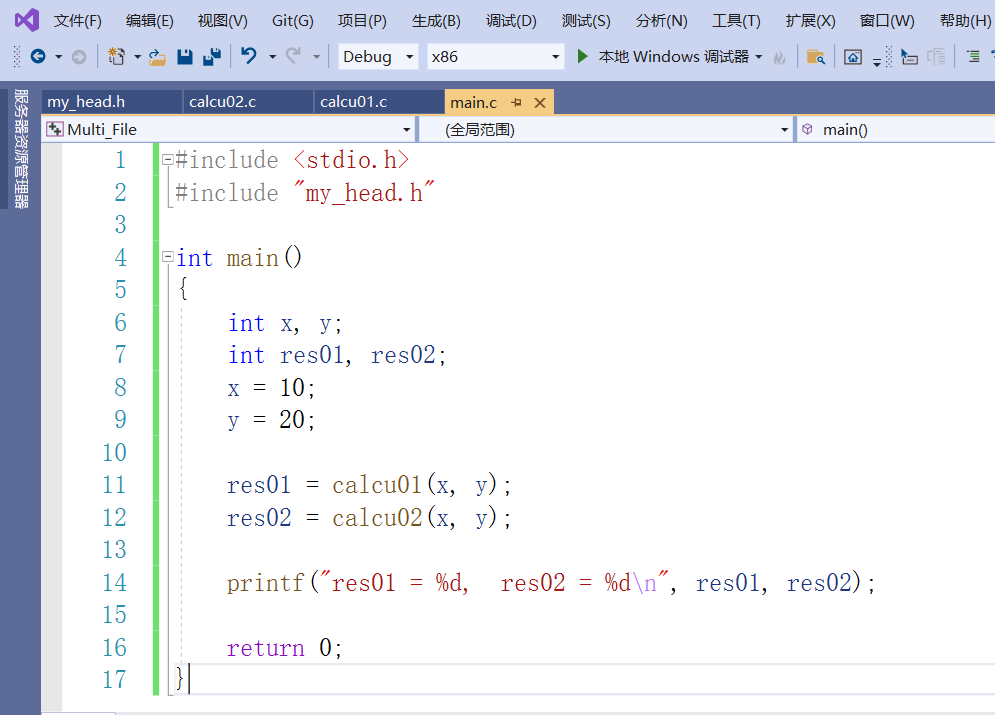995x715 pixels.
Task: Open the debugger target dropdown arrow
Action: point(759,57)
